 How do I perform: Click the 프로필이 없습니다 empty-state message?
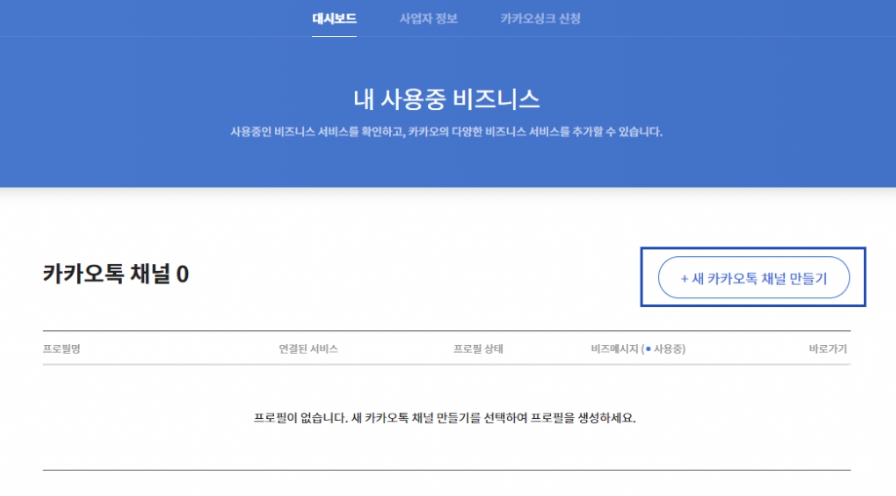point(445,418)
